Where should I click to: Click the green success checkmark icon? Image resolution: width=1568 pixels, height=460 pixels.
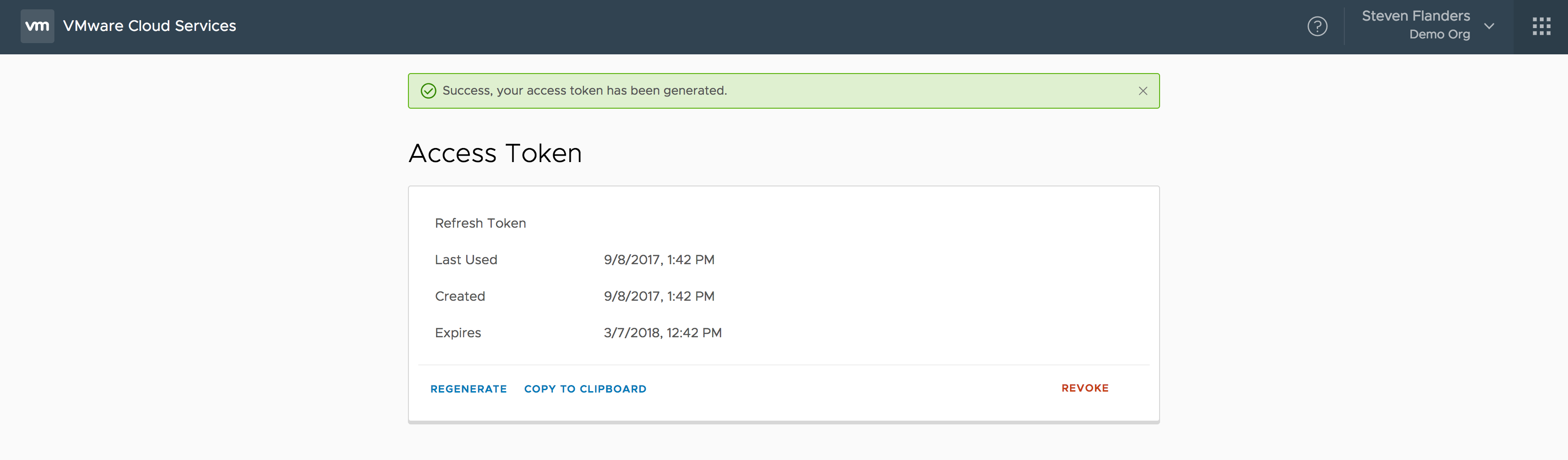[x=429, y=91]
